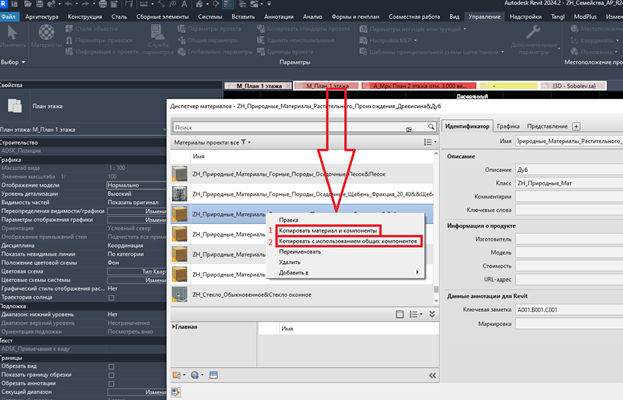
Task: Click the create/duplicate material icon at browser bottom
Action: pos(194,375)
